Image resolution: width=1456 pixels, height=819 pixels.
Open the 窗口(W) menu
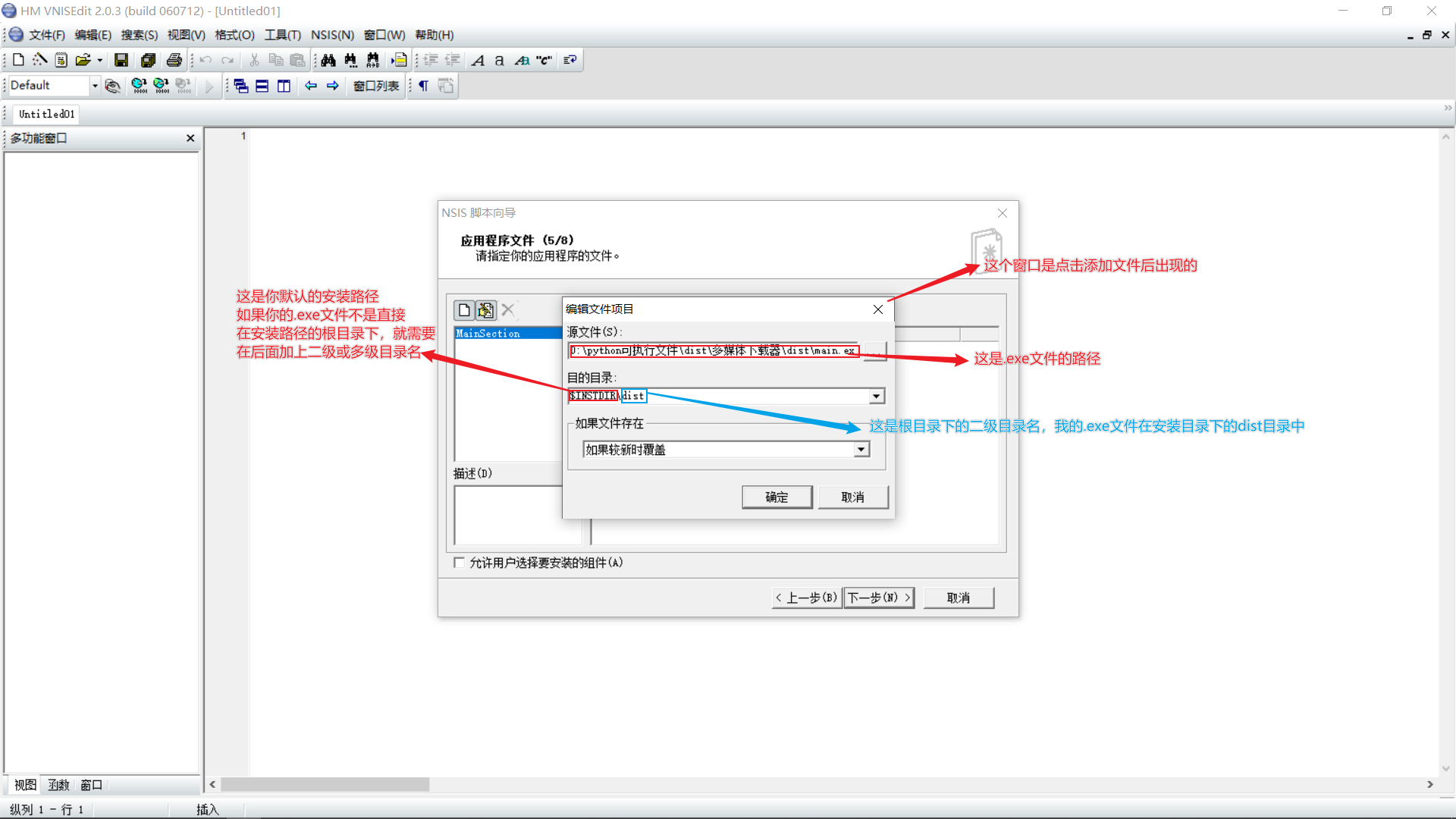[384, 35]
